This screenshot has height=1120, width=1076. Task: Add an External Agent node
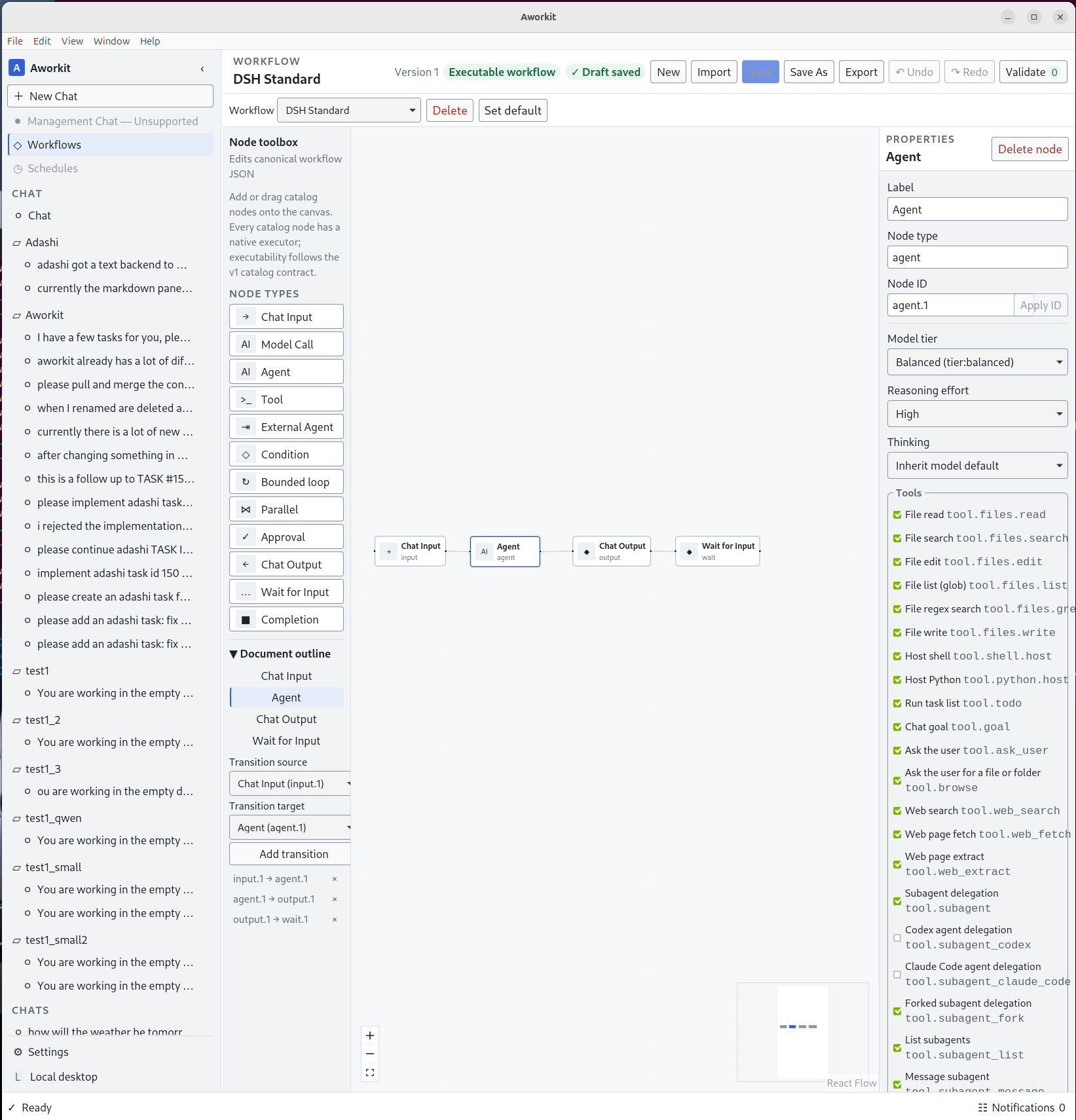(286, 427)
